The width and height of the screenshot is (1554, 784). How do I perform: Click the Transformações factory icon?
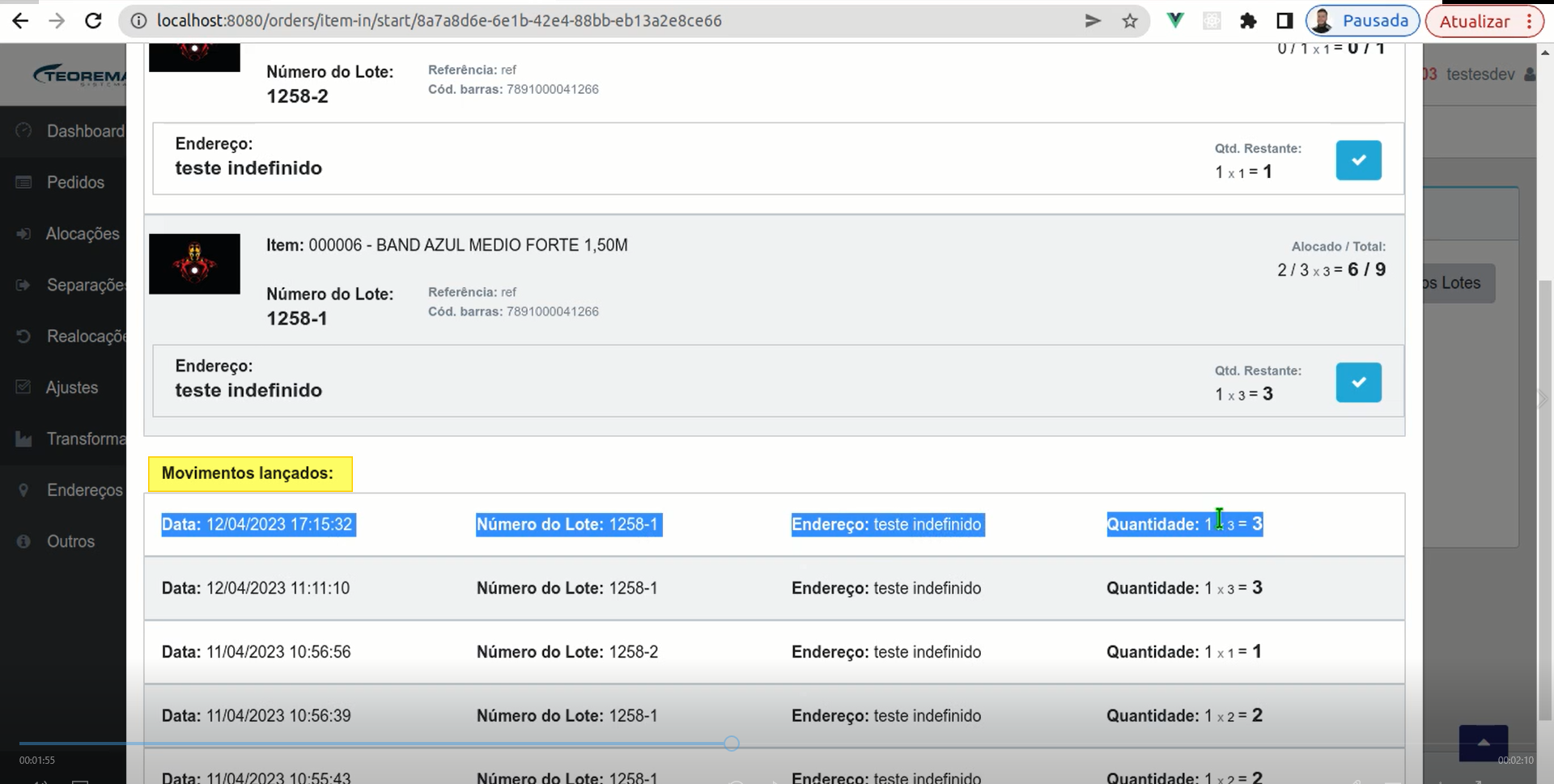[x=23, y=439]
